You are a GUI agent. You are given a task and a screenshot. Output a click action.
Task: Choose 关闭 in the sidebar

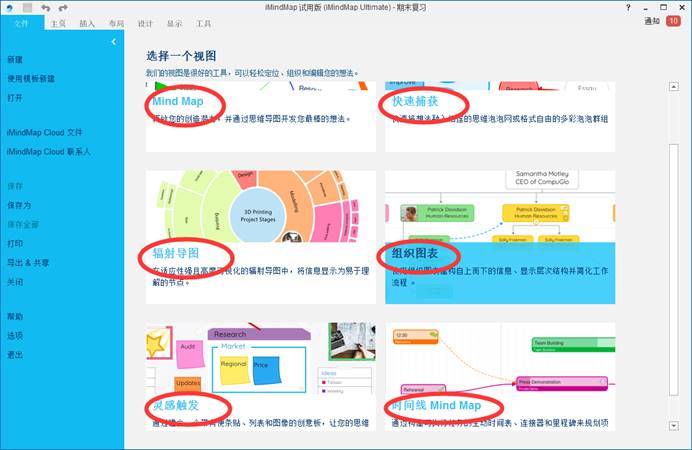tap(15, 282)
